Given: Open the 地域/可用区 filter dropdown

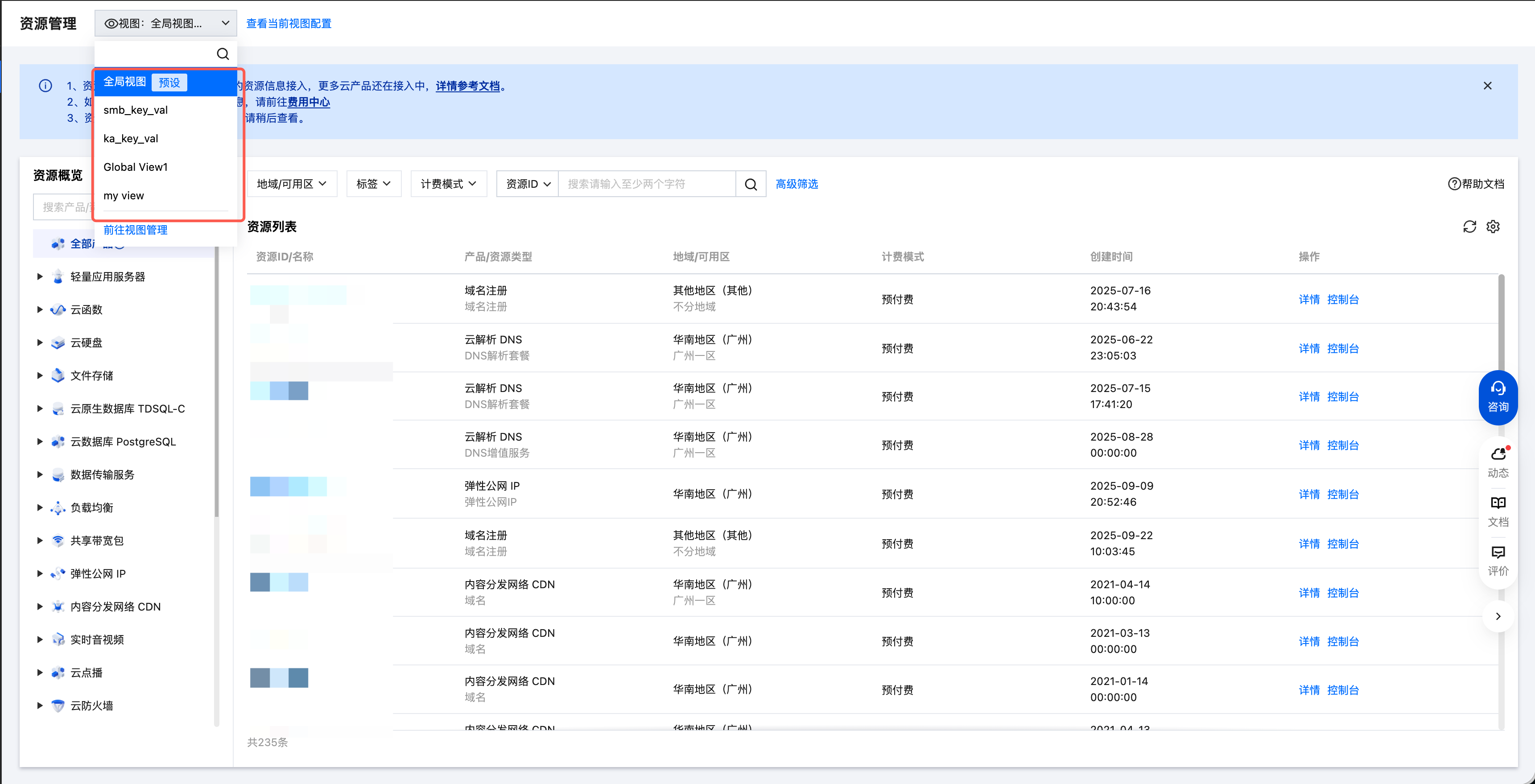Looking at the screenshot, I should pos(291,184).
